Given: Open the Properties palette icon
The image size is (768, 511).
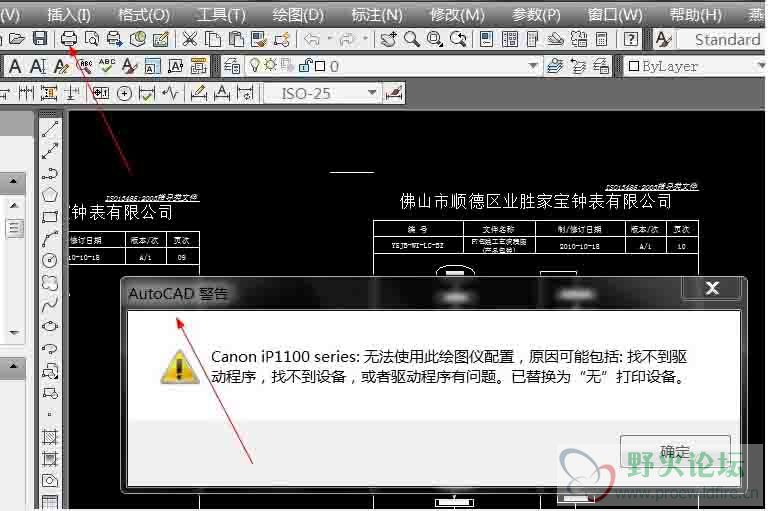Looking at the screenshot, I should pyautogui.click(x=486, y=39).
